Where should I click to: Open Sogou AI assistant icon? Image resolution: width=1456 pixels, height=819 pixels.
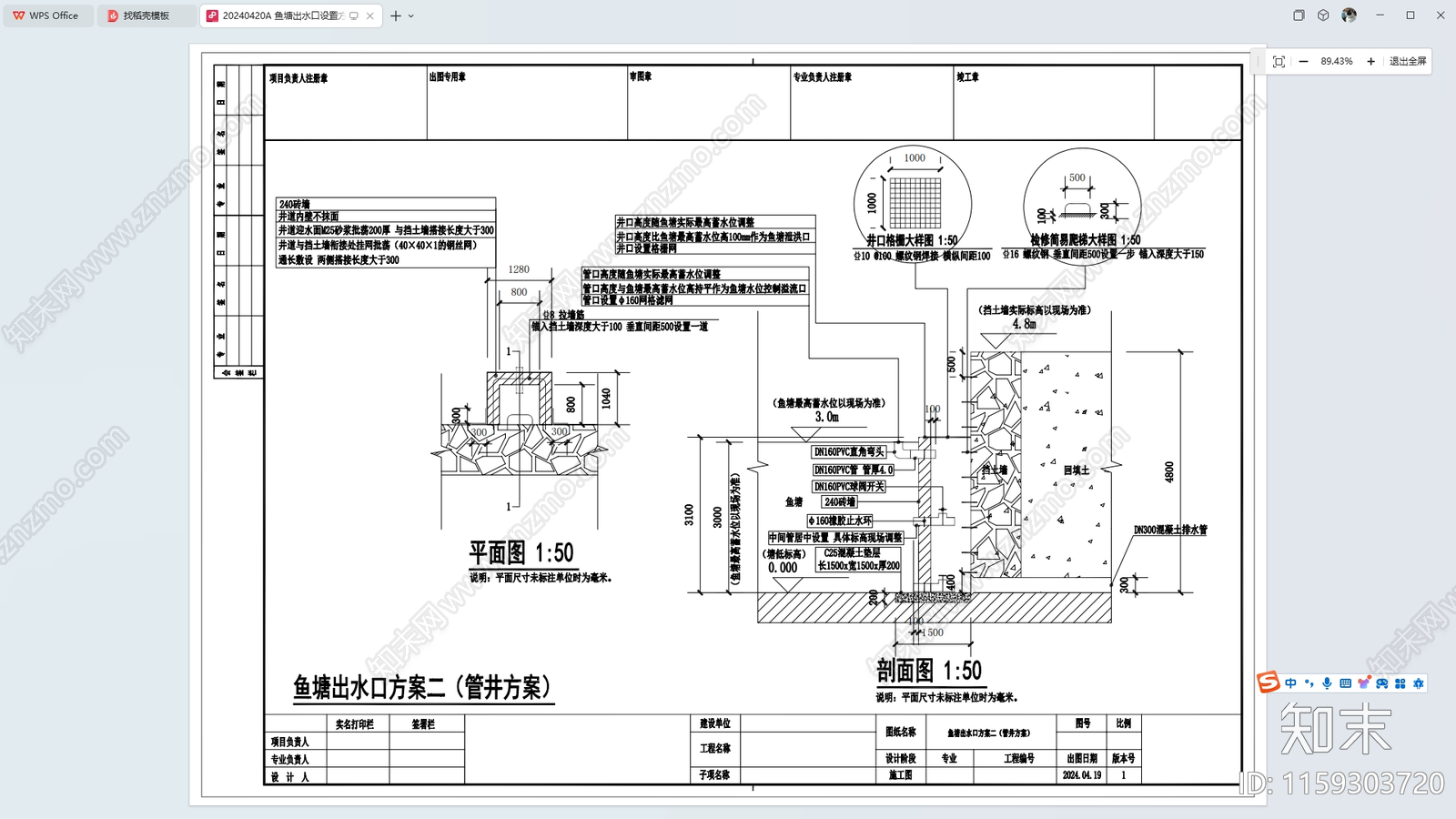[x=1418, y=683]
